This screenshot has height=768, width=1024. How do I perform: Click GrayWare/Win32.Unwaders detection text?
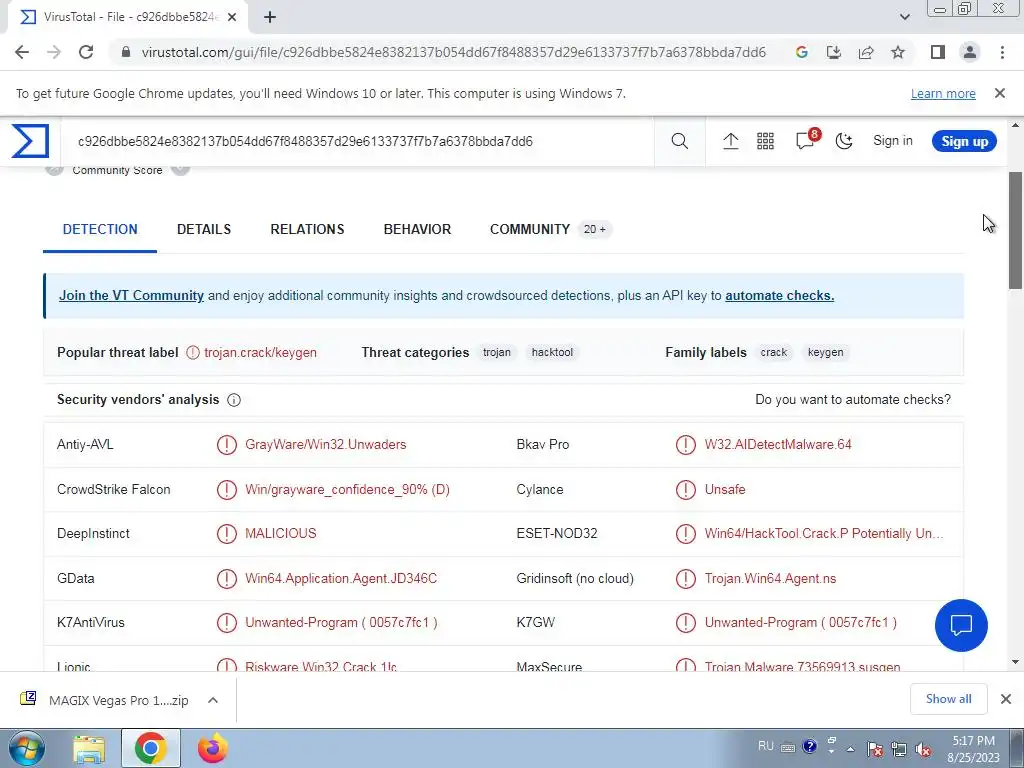[x=325, y=444]
